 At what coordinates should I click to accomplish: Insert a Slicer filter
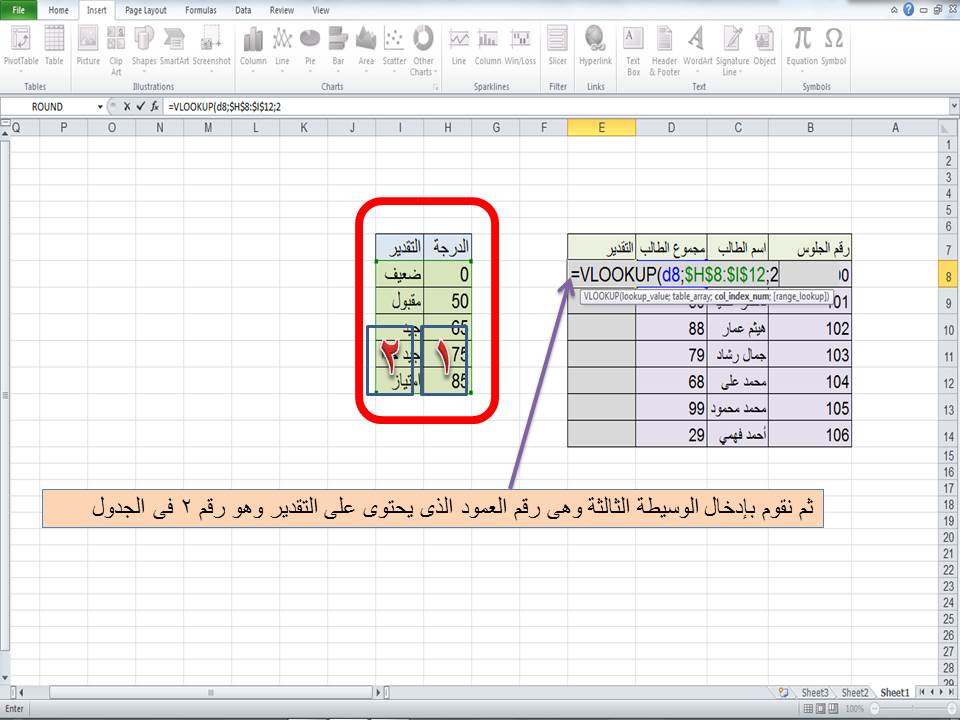(x=558, y=46)
